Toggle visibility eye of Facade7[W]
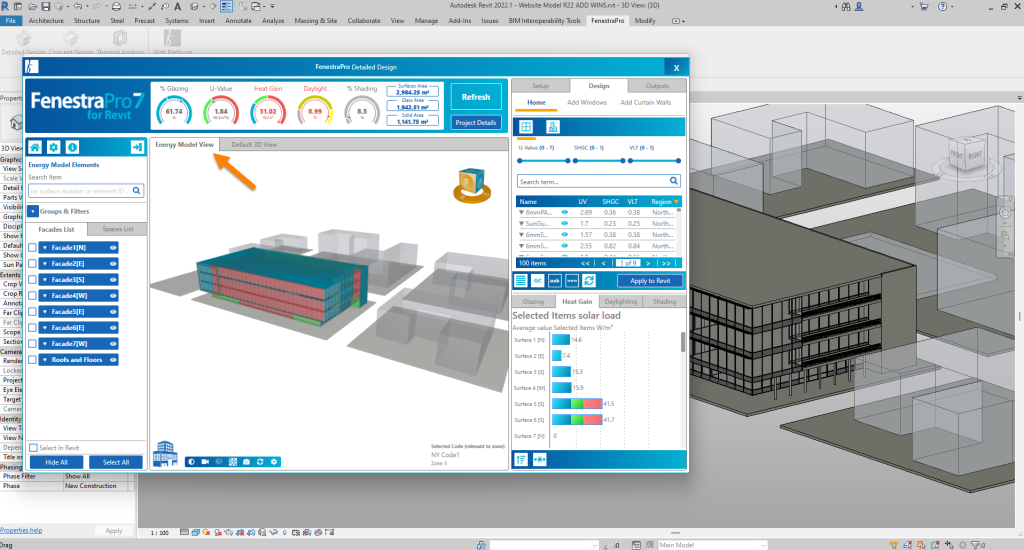The height and width of the screenshot is (550, 1024). (113, 344)
